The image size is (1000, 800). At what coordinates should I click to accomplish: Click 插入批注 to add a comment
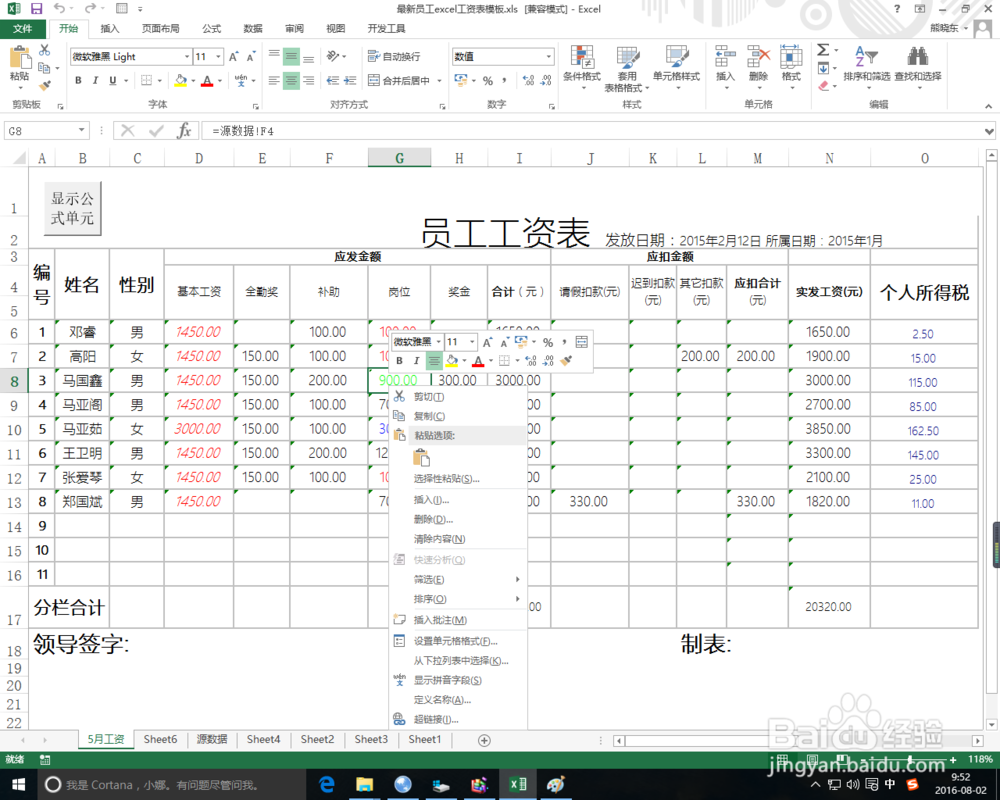440,619
